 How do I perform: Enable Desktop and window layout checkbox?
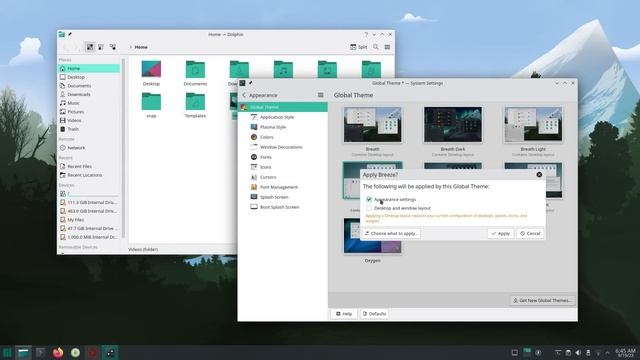tap(369, 208)
